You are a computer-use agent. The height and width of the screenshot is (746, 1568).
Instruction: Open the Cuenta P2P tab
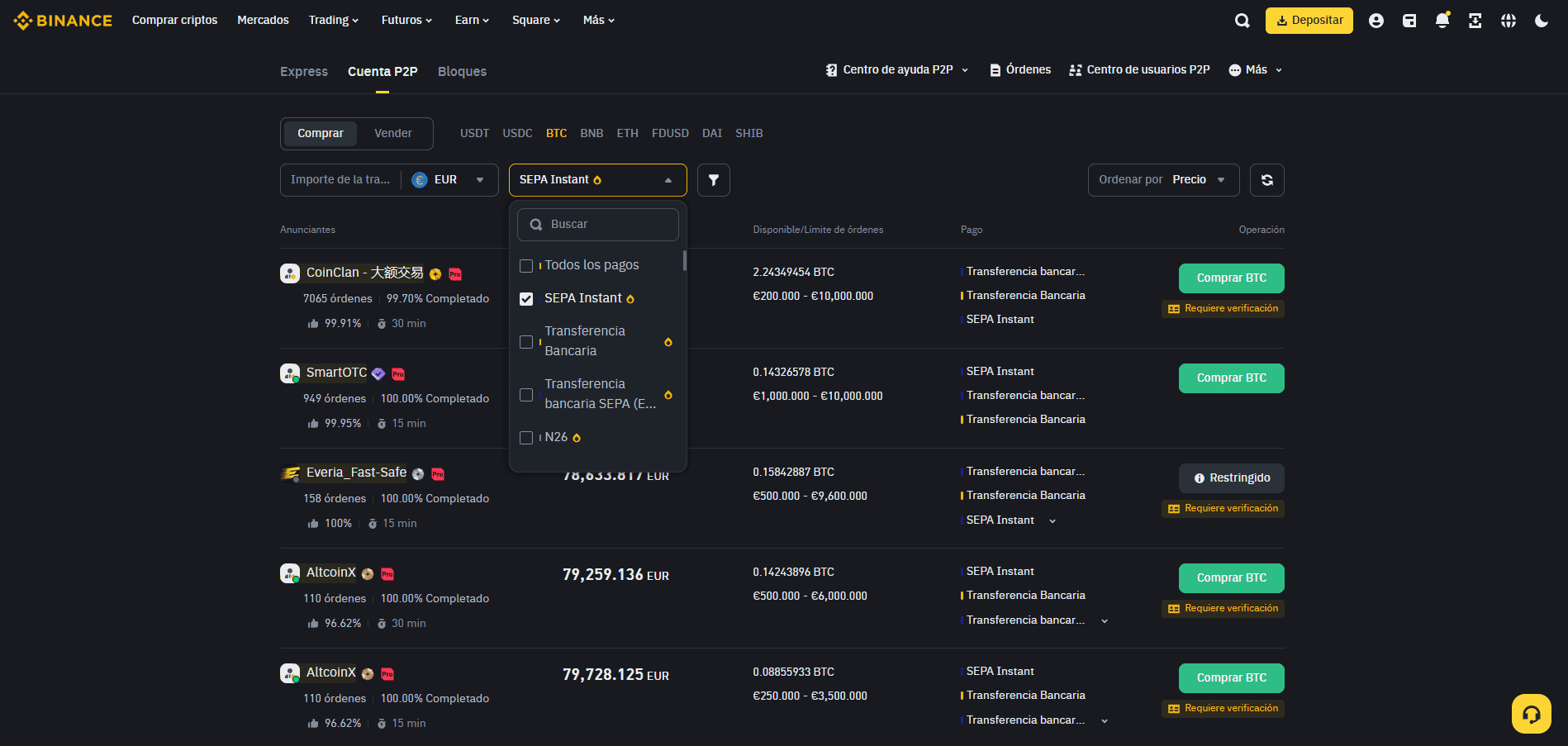pos(382,72)
